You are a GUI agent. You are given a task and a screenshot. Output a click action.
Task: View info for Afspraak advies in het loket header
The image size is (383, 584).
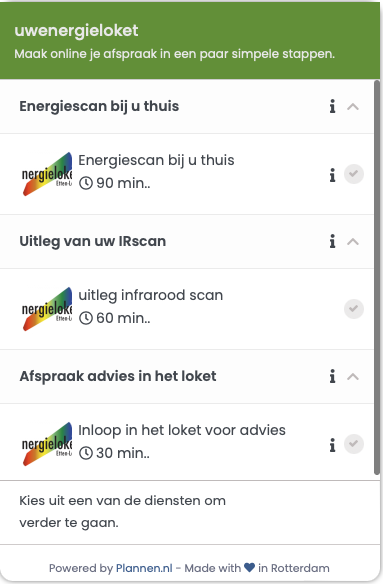pyautogui.click(x=332, y=376)
